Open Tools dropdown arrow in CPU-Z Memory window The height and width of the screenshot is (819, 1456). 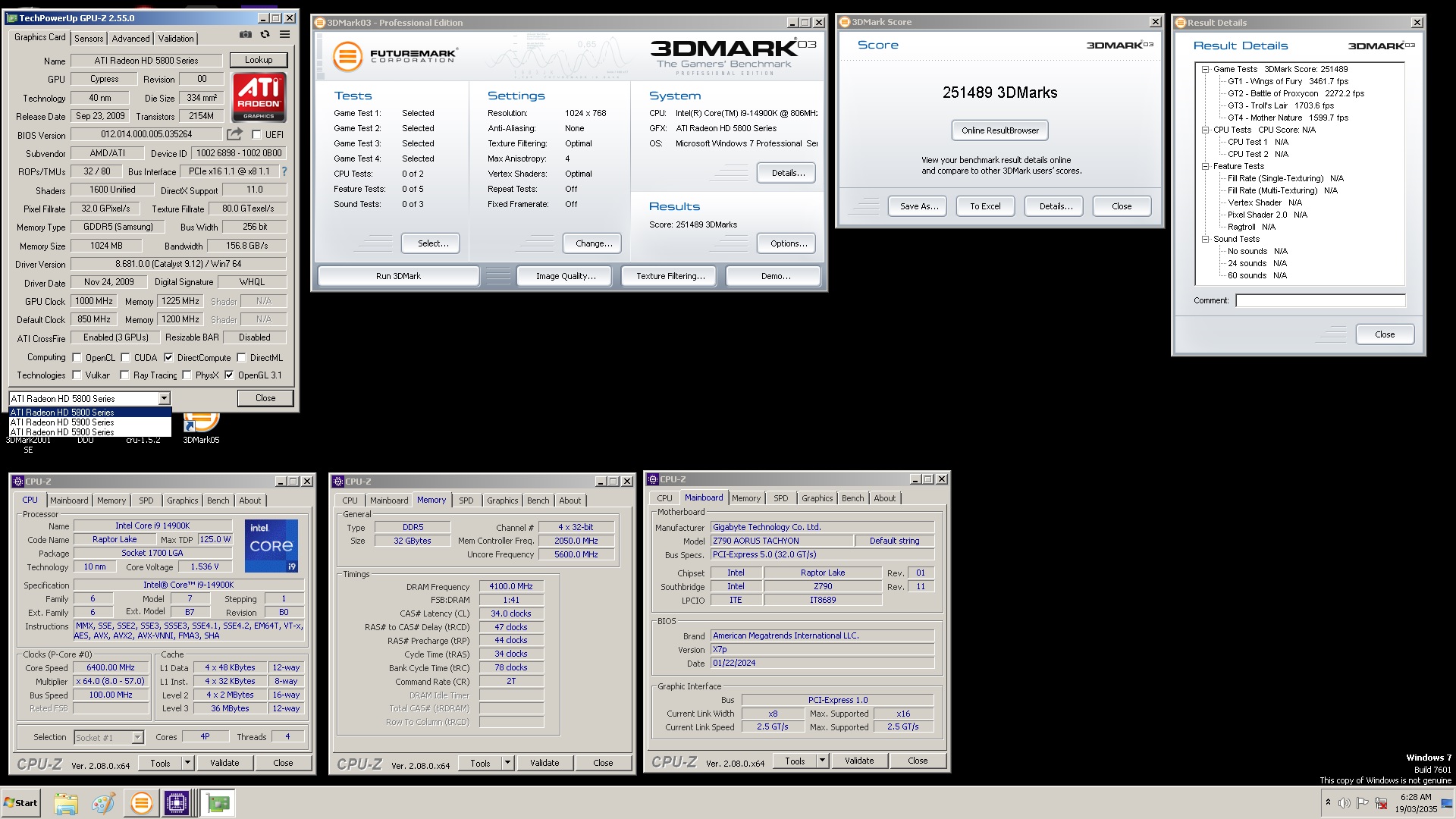pos(507,764)
